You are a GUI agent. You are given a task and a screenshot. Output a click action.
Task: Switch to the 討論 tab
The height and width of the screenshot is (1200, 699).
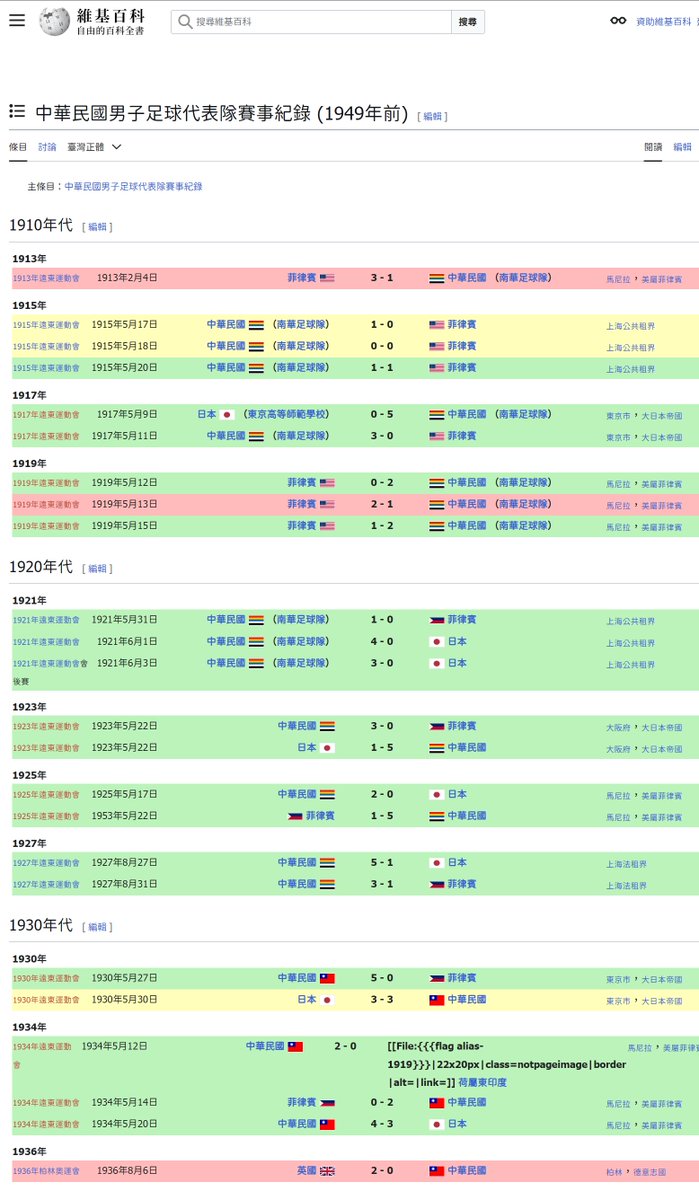coord(47,147)
